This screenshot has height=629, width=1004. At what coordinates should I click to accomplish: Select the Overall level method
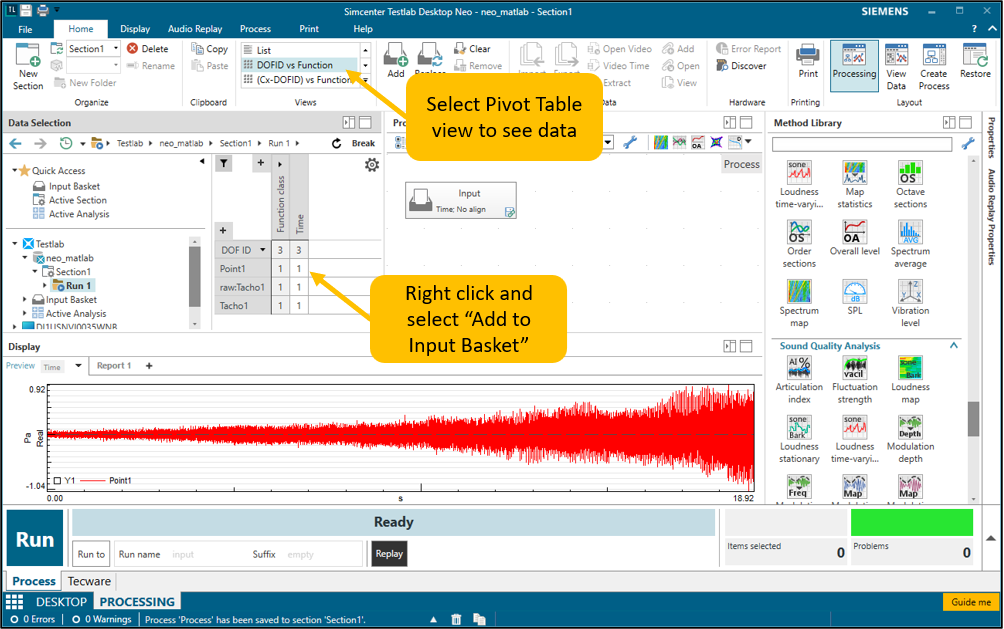[855, 238]
